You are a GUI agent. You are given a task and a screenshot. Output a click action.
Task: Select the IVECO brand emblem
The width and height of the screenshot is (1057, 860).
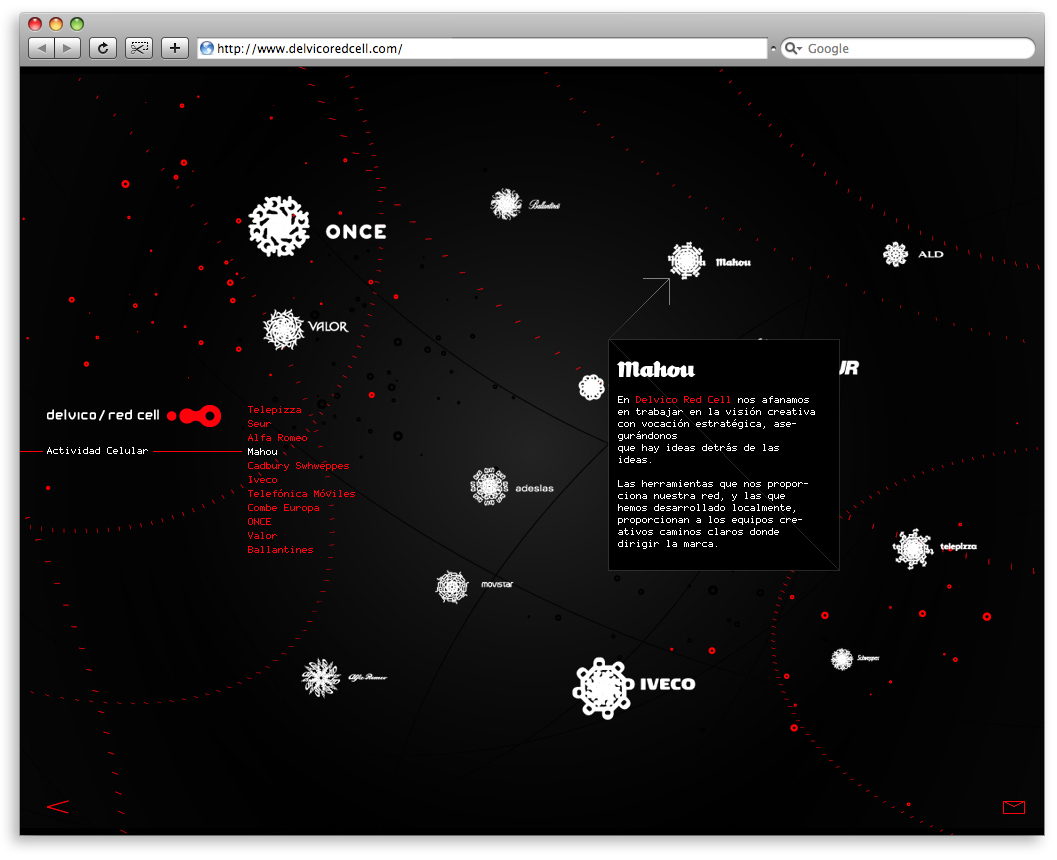click(604, 687)
